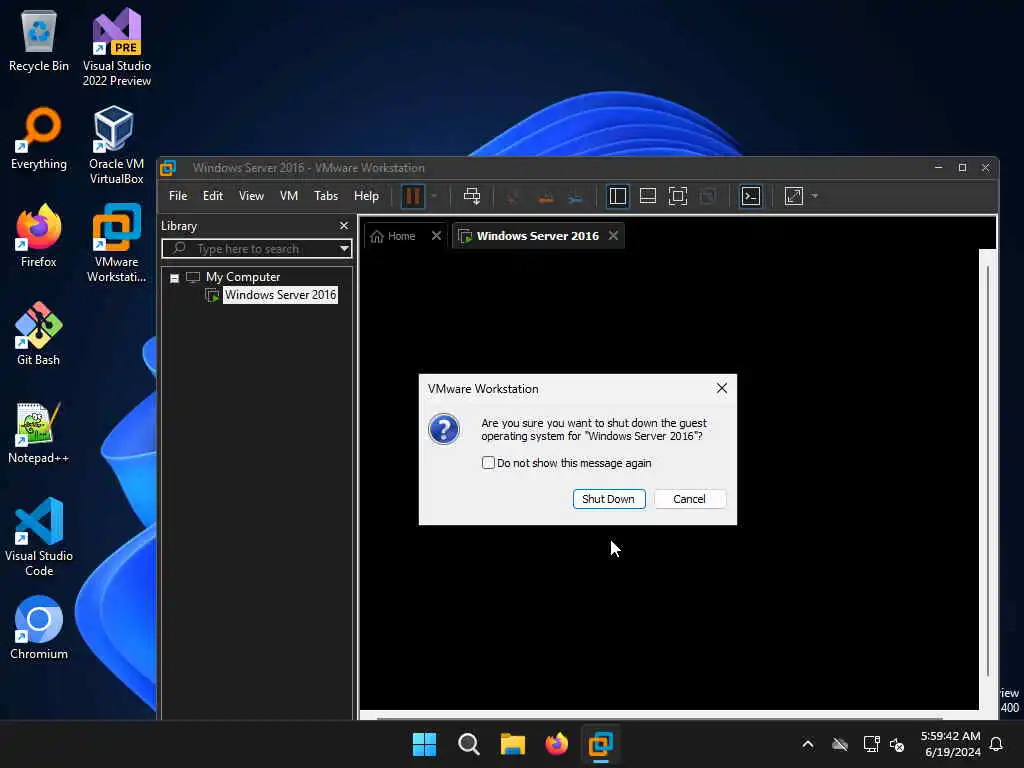Toggle the library sidebar view icon
Image resolution: width=1024 pixels, height=768 pixels.
pyautogui.click(x=617, y=196)
